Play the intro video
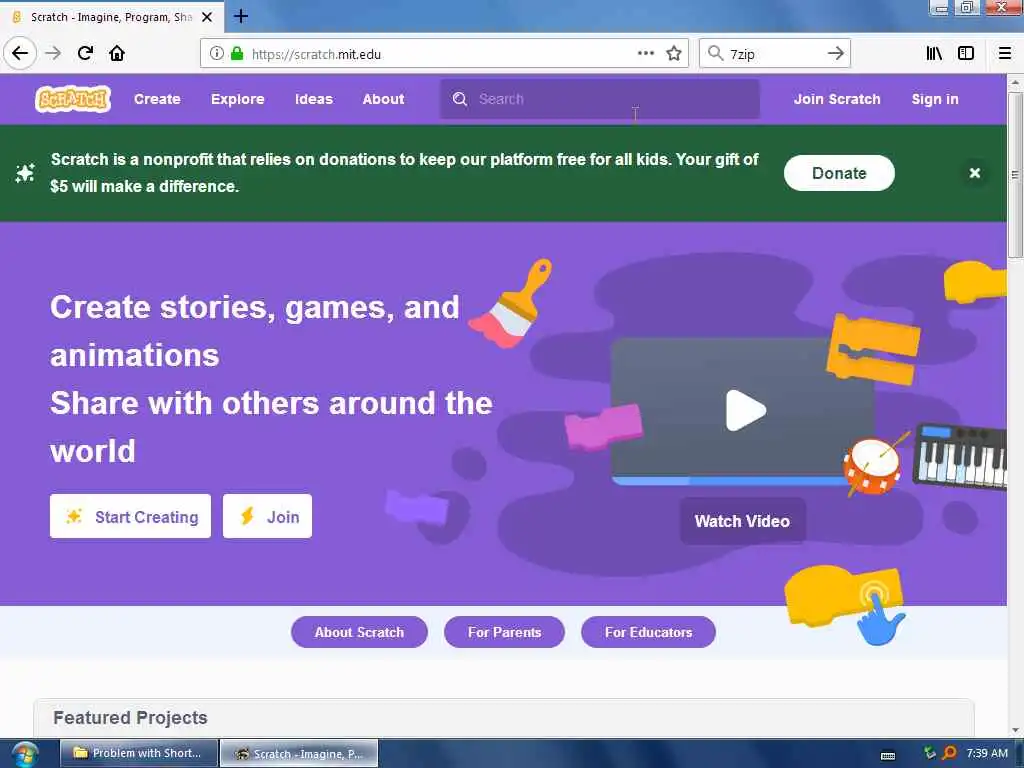This screenshot has height=768, width=1024. (745, 410)
